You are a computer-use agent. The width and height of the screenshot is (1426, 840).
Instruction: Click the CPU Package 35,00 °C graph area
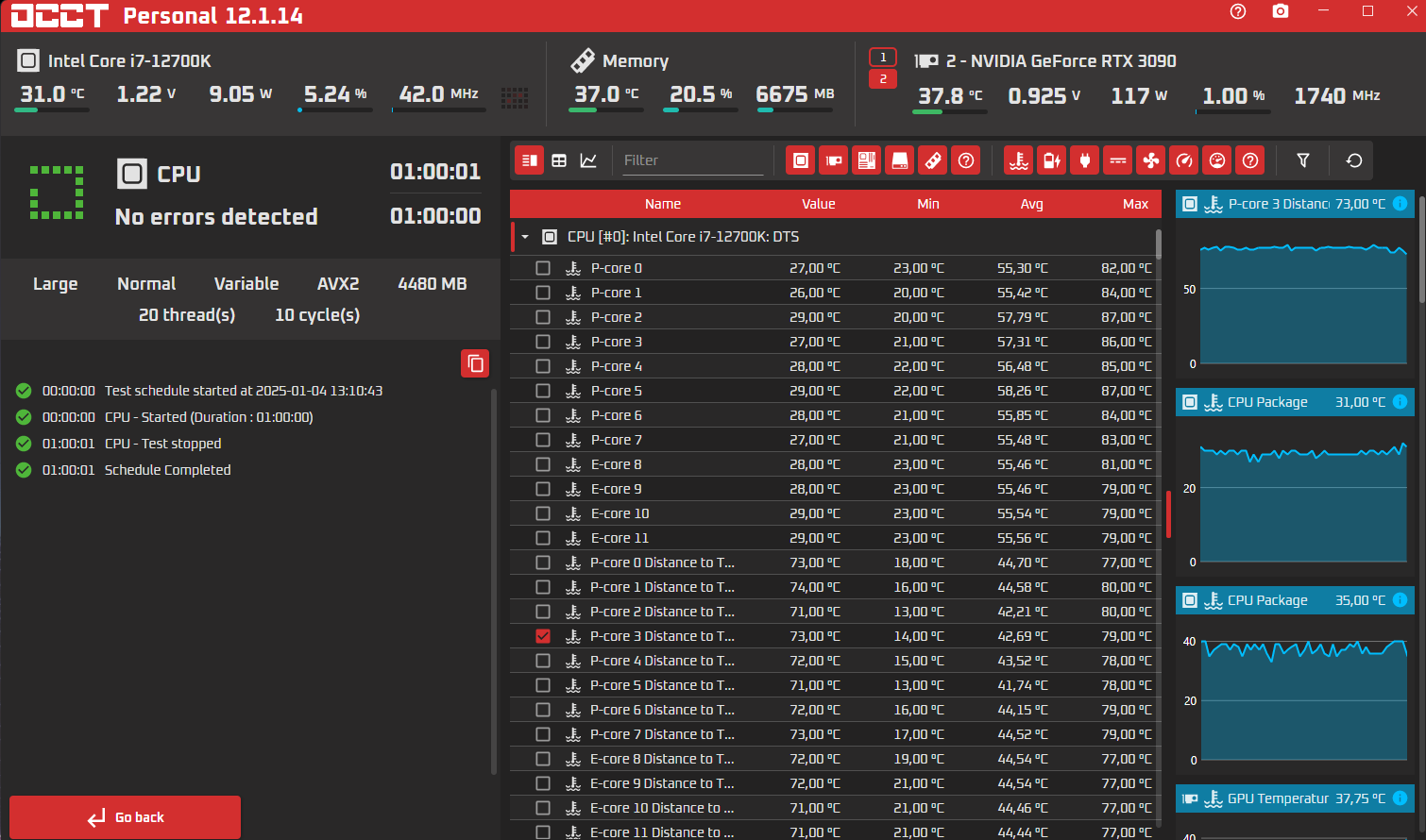click(x=1302, y=694)
